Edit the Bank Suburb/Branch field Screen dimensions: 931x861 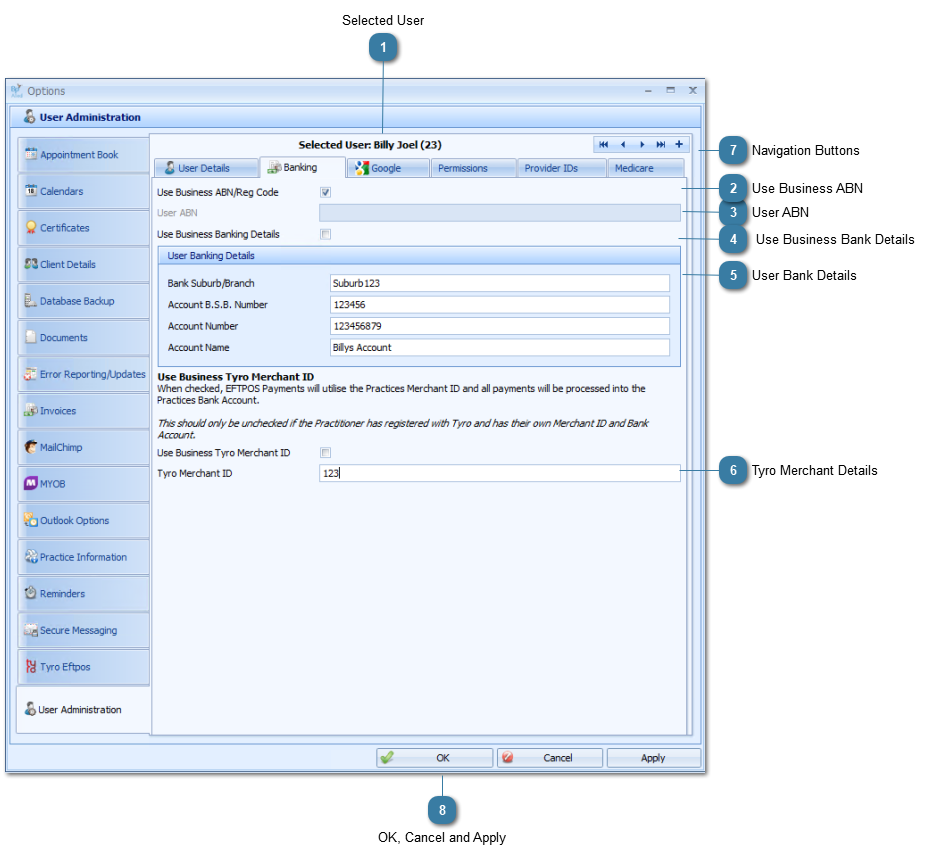pyautogui.click(x=500, y=283)
